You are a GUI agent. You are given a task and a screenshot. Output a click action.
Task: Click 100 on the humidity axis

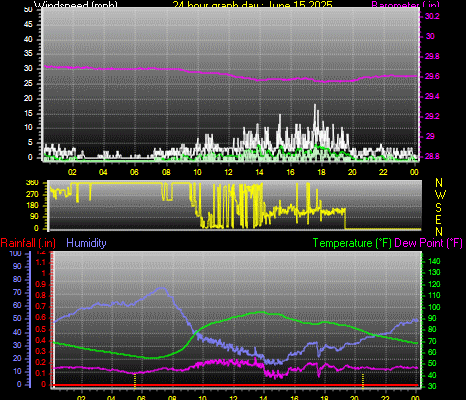coord(16,254)
